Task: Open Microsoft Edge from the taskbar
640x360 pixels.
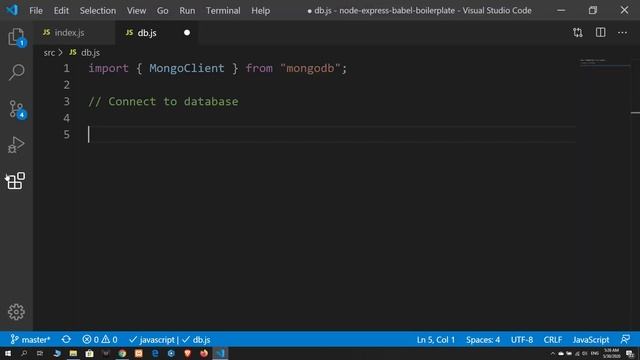Action: click(x=155, y=353)
